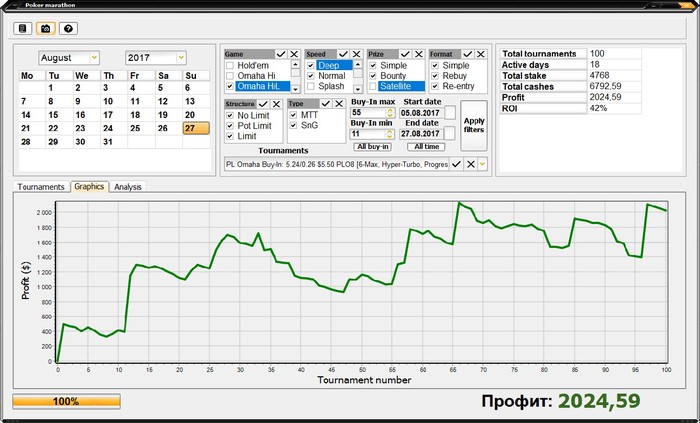Enable the Satellite prize checkbox
This screenshot has width=700, height=423.
(373, 86)
